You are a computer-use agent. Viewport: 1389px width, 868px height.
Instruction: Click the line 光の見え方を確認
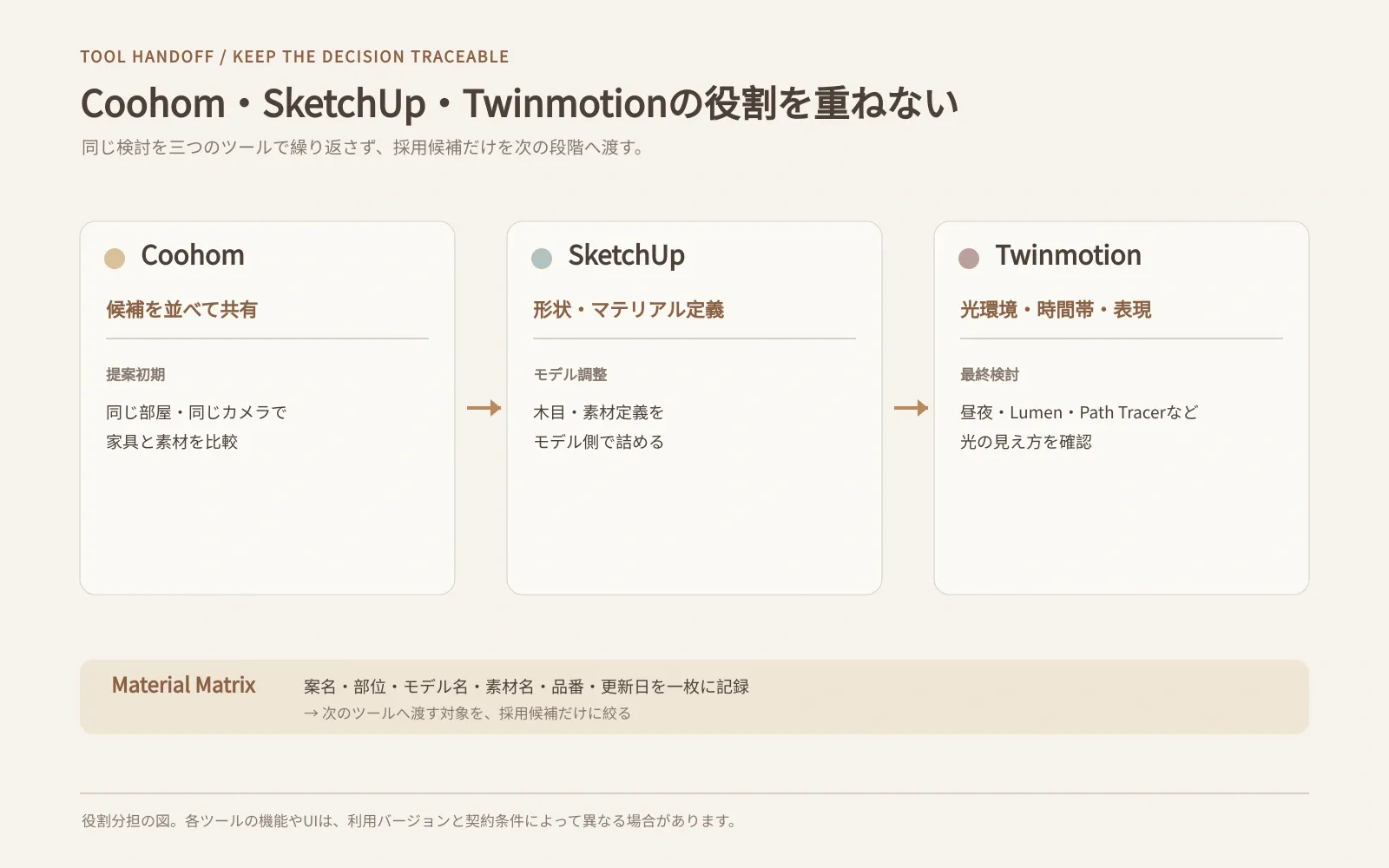point(1026,442)
